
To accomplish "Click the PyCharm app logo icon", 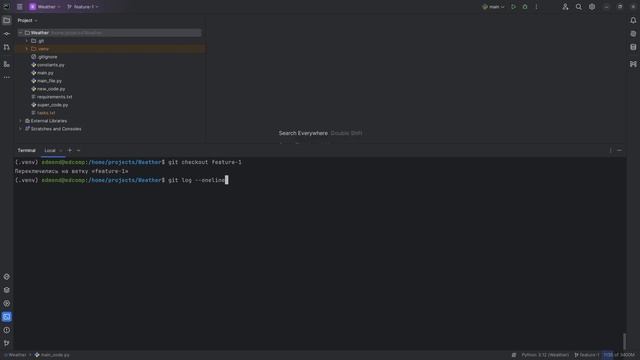I will pos(6,7).
